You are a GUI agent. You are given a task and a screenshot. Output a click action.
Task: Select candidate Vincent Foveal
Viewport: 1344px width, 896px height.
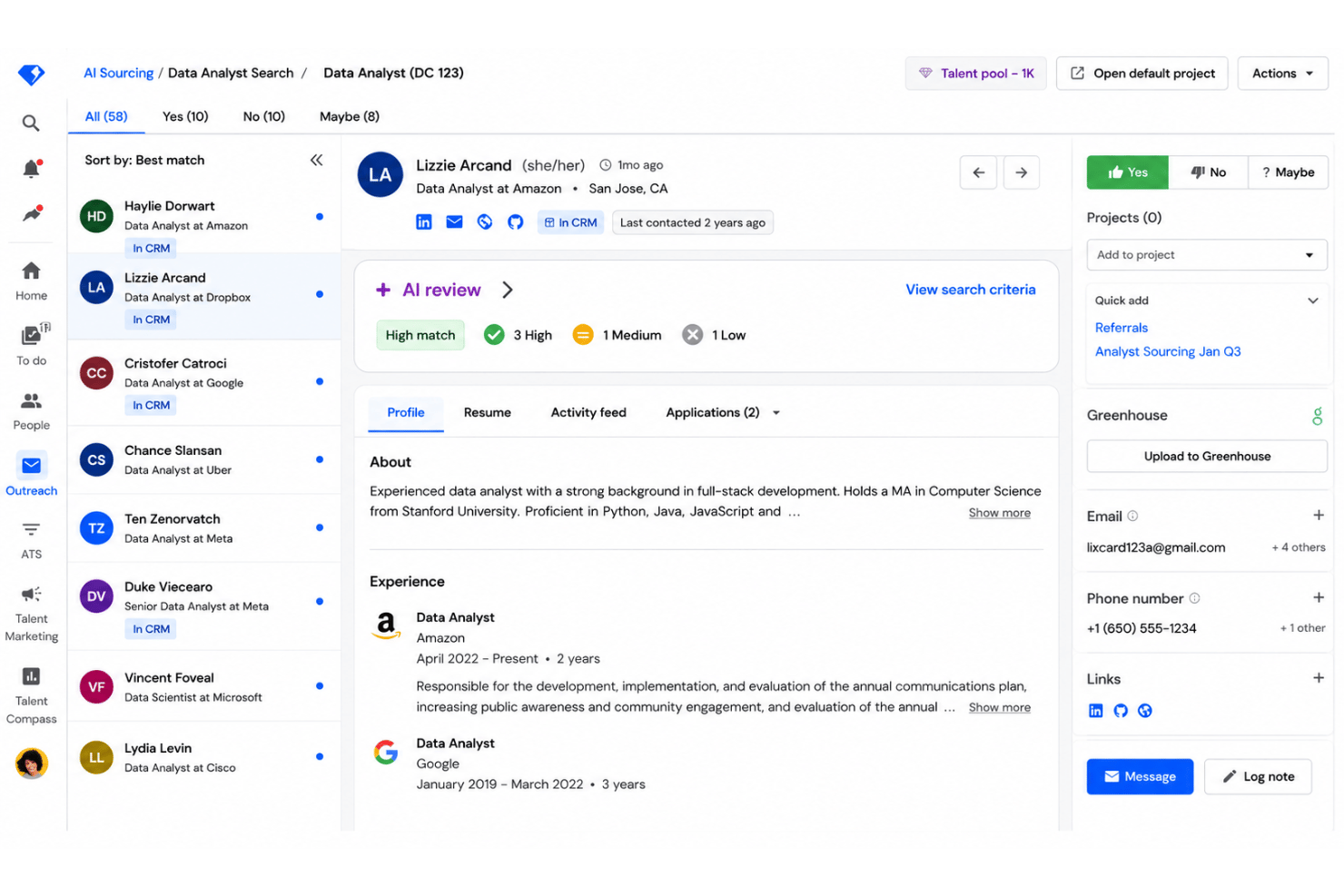pos(204,687)
